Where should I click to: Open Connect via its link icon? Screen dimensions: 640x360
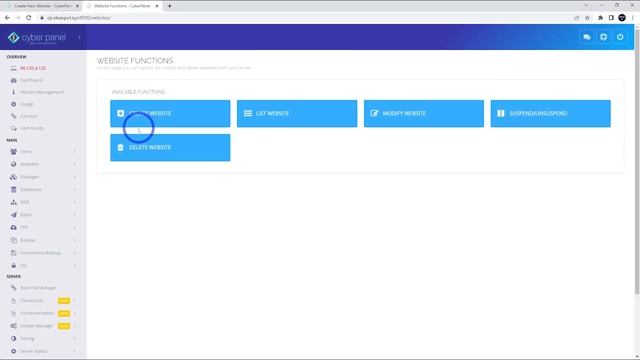[13, 116]
